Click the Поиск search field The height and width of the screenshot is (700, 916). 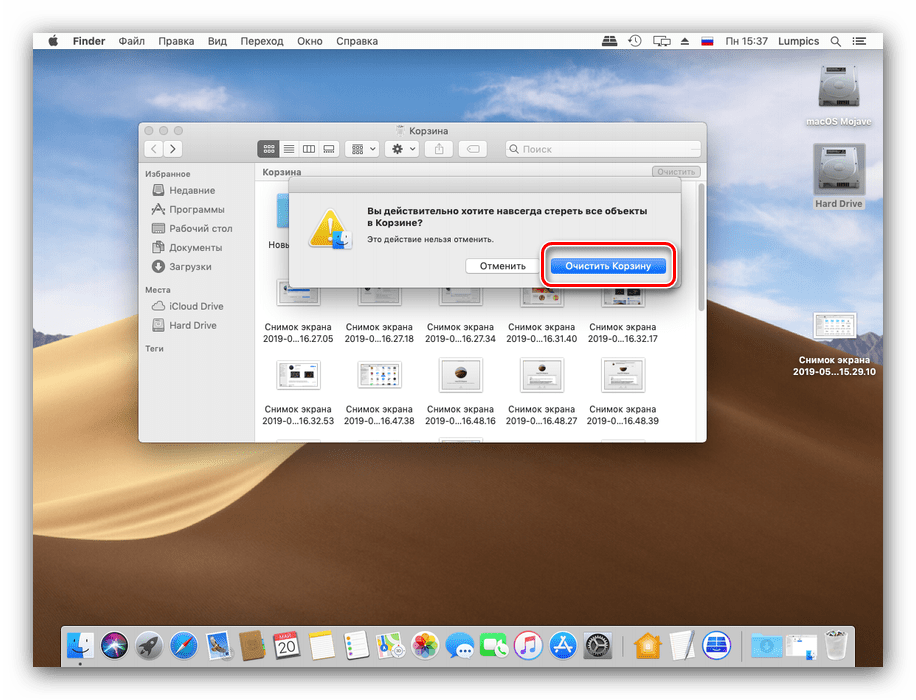[600, 149]
